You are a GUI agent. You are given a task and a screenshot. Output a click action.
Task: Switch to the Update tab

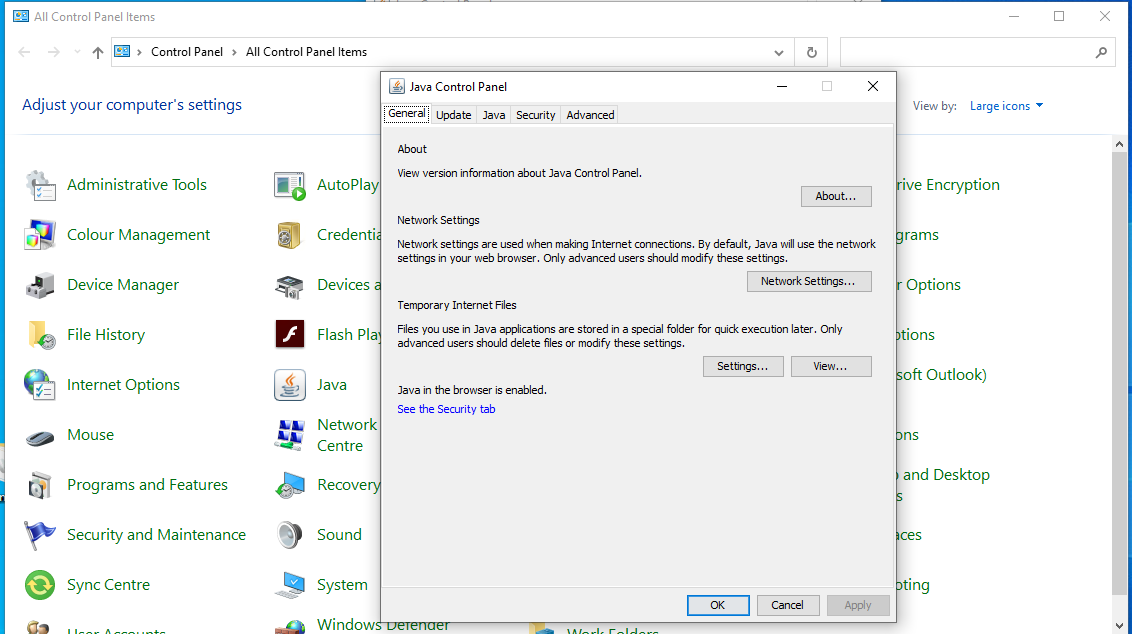[x=453, y=115]
